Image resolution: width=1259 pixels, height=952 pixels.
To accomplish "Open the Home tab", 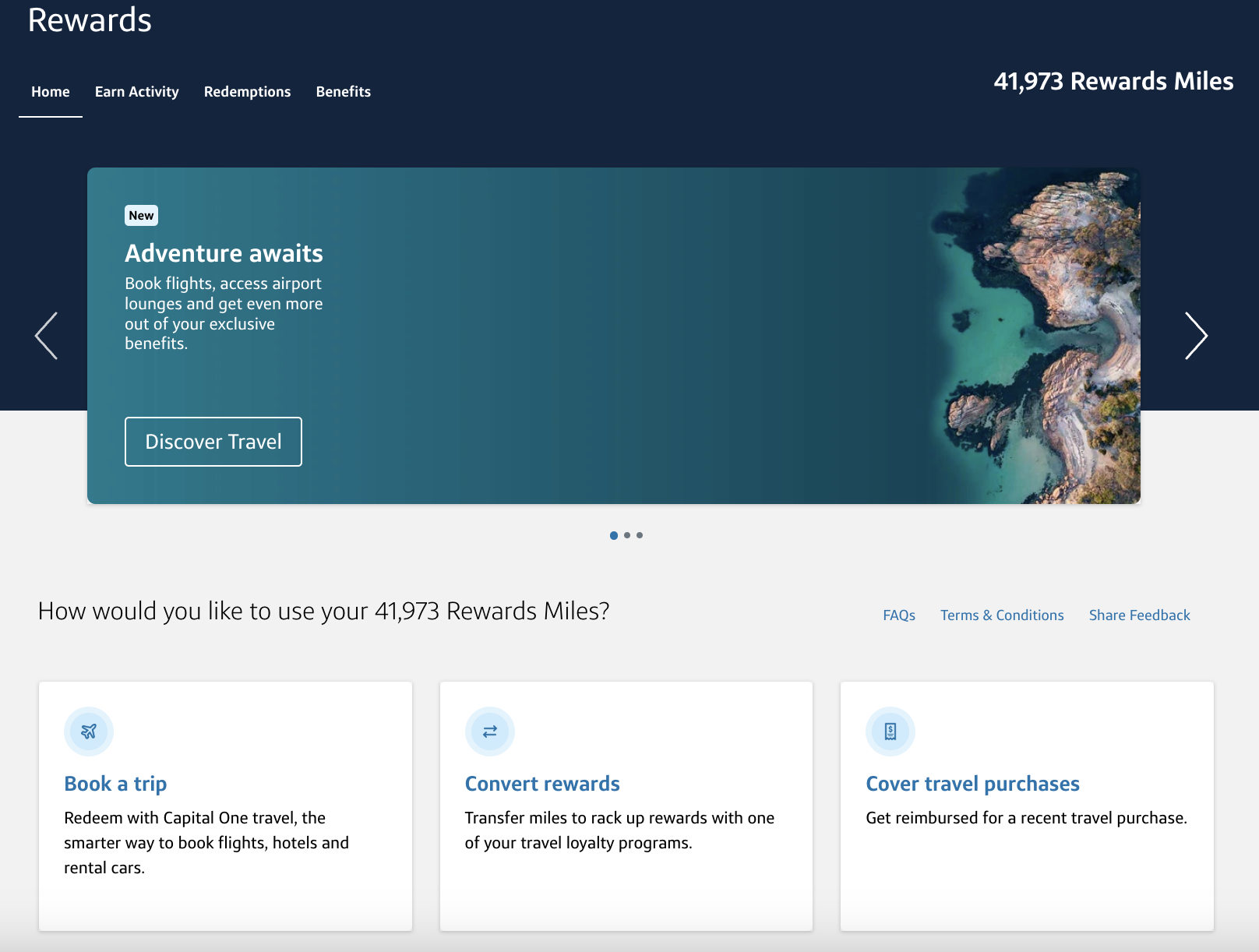I will tap(51, 92).
